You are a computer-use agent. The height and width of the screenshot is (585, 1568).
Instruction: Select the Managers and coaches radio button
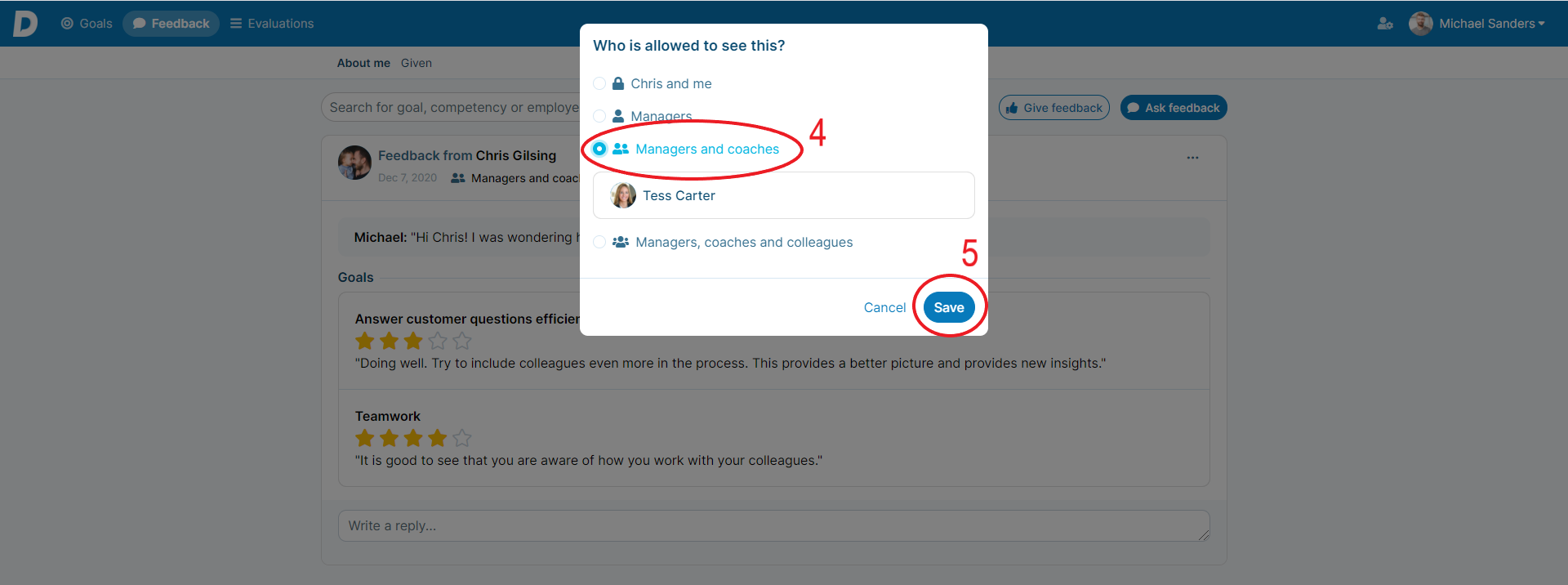pos(599,149)
